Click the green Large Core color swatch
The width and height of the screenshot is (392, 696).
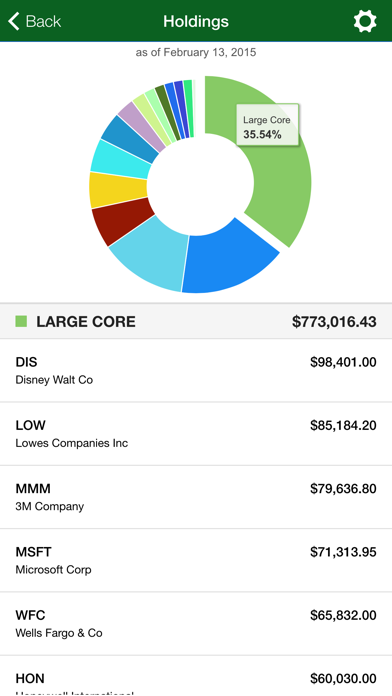point(21,321)
